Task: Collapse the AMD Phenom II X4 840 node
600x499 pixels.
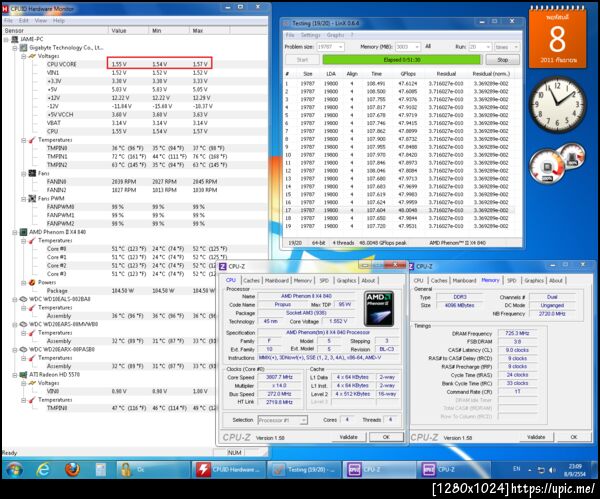Action: (15, 232)
